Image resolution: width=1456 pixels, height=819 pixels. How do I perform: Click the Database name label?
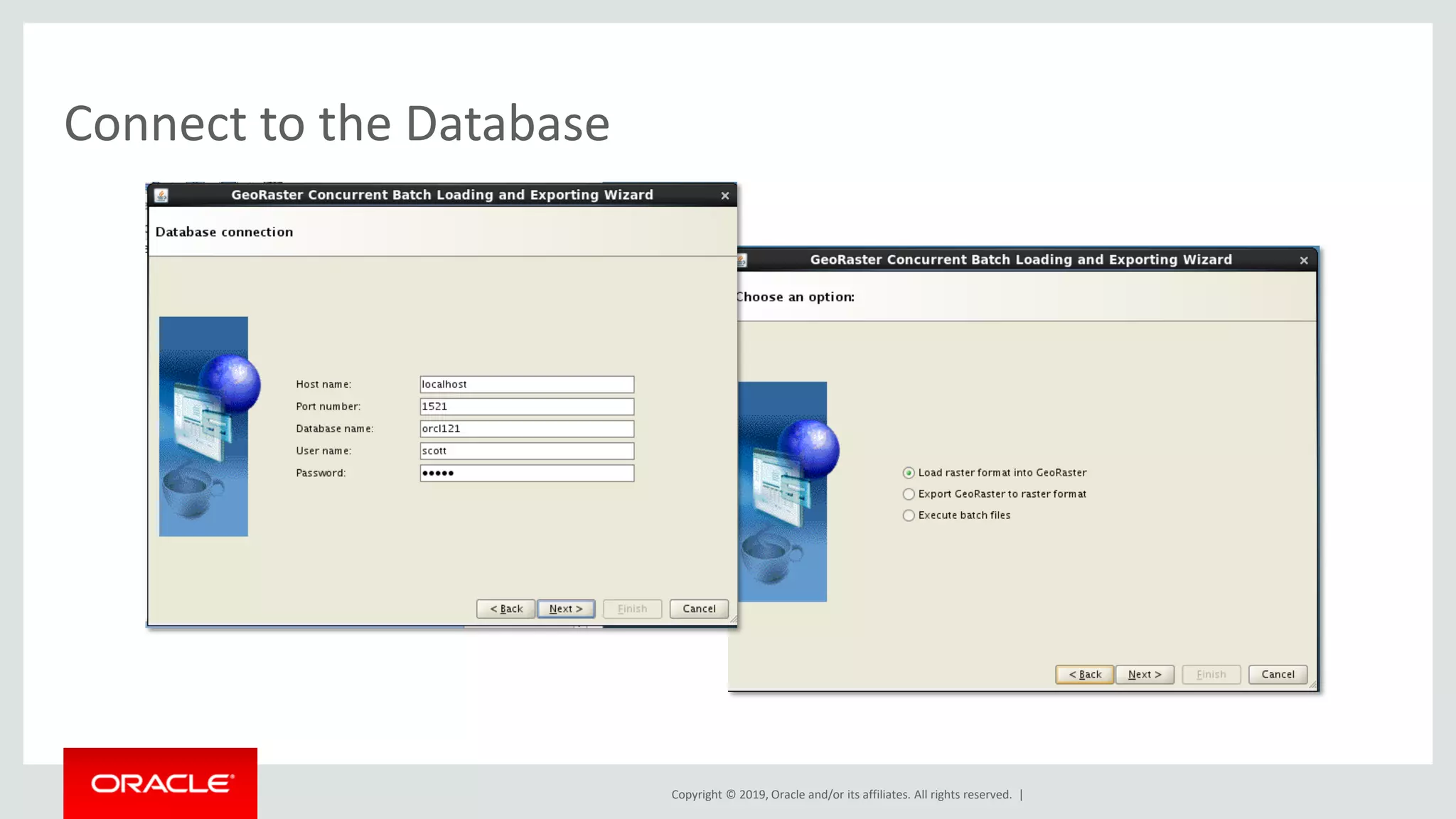335,429
